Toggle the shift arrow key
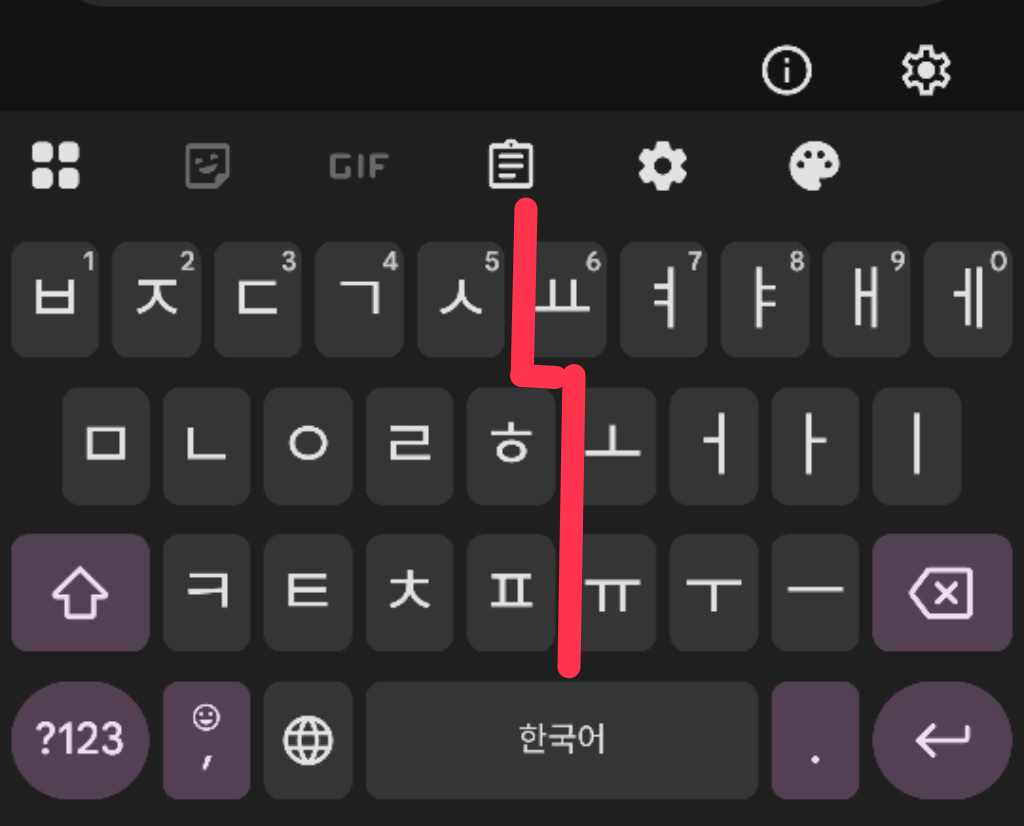The height and width of the screenshot is (826, 1024). [x=80, y=592]
